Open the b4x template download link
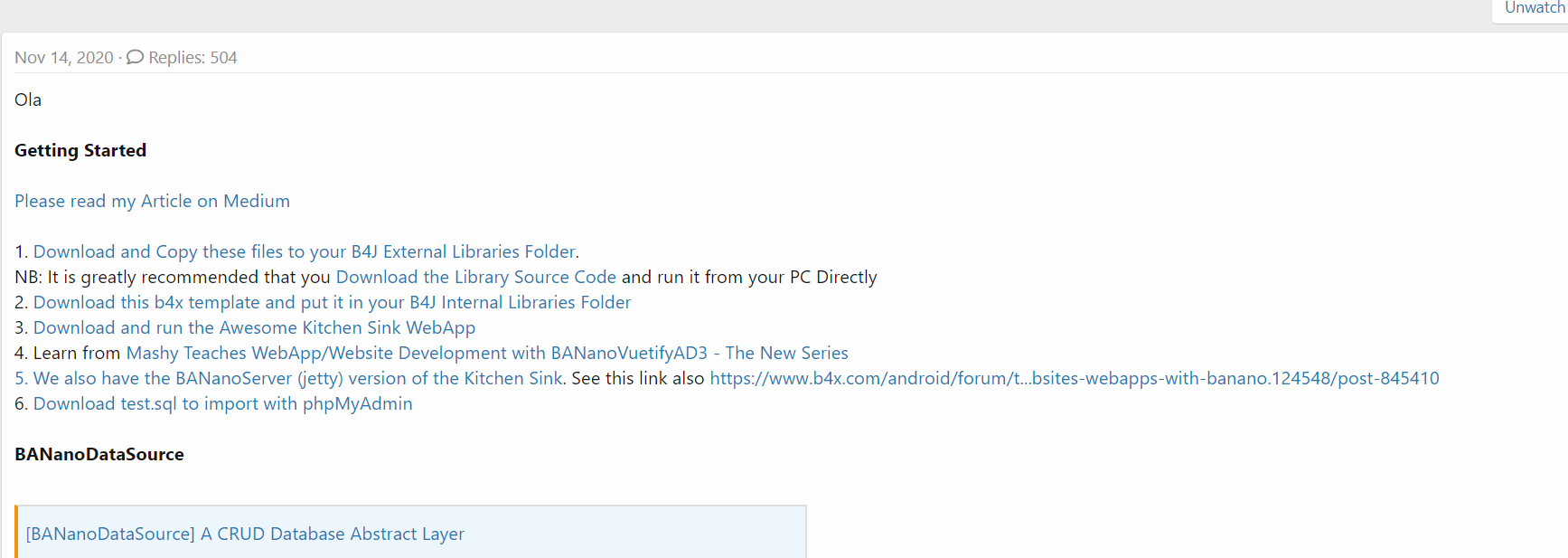The height and width of the screenshot is (558, 1568). (x=332, y=302)
